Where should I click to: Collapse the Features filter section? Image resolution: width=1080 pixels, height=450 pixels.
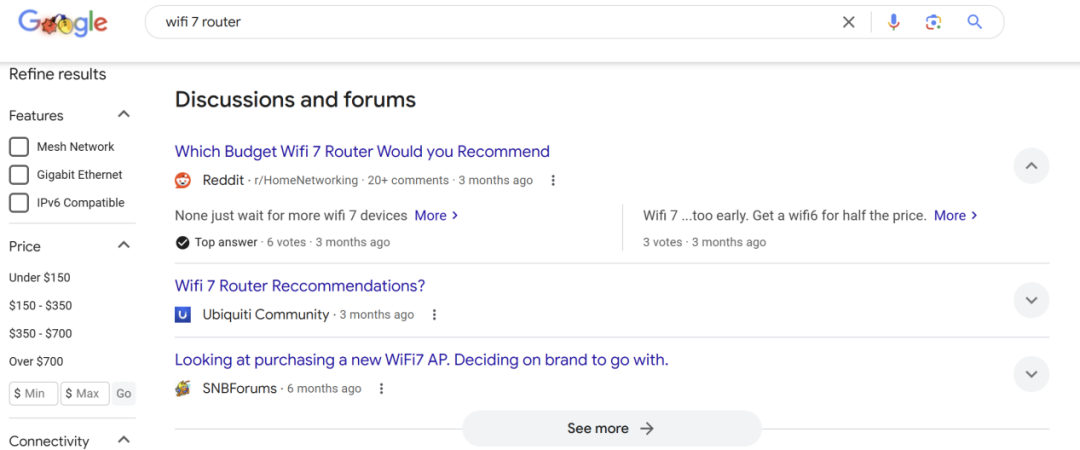tap(124, 114)
